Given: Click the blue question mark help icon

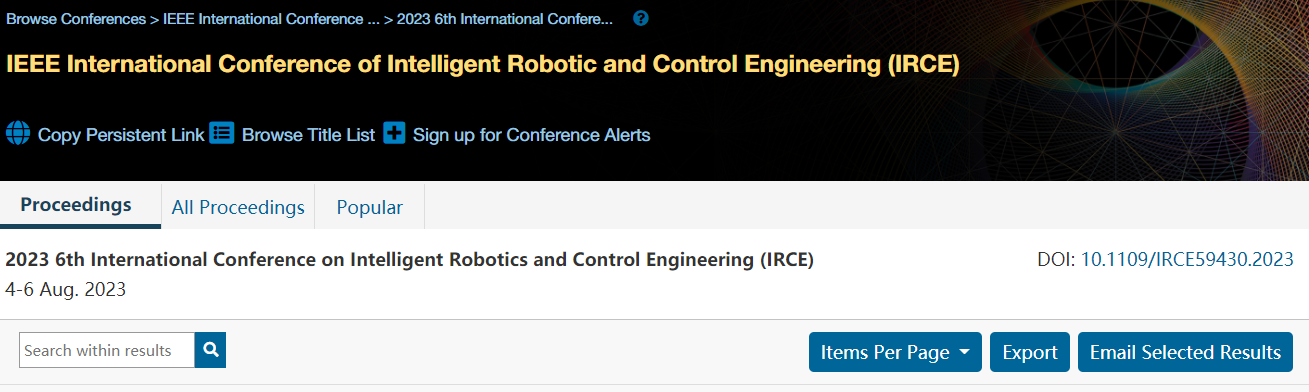Looking at the screenshot, I should 641,18.
